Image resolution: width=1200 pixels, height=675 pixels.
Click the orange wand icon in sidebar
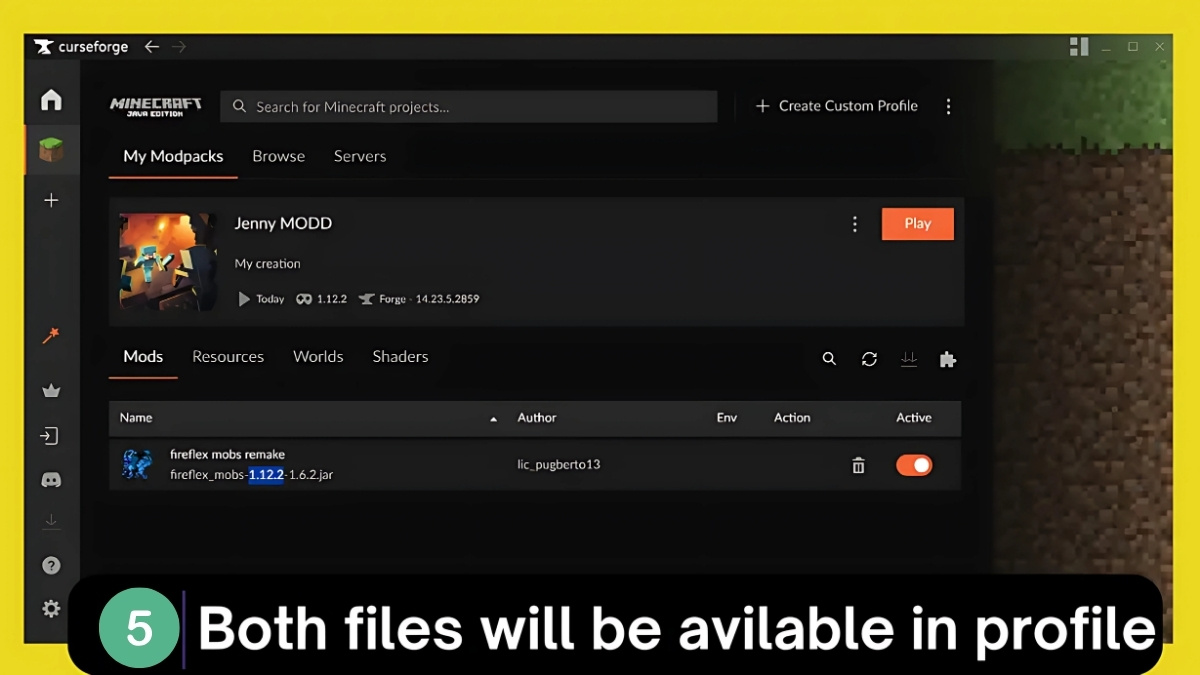point(51,336)
